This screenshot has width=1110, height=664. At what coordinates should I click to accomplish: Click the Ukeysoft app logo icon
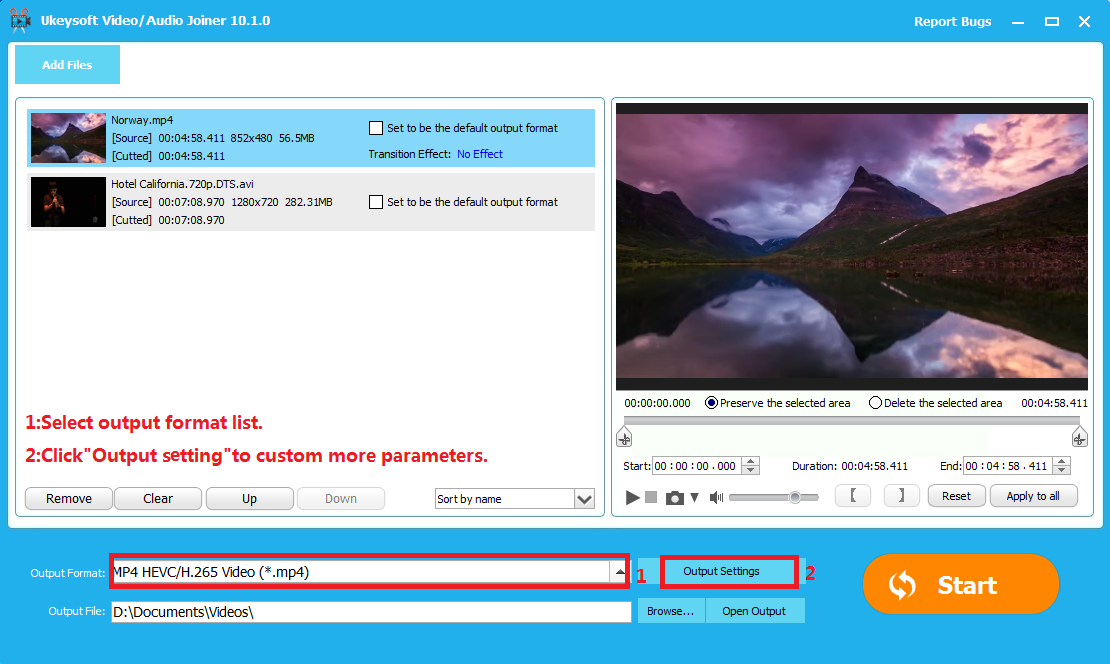pyautogui.click(x=20, y=21)
